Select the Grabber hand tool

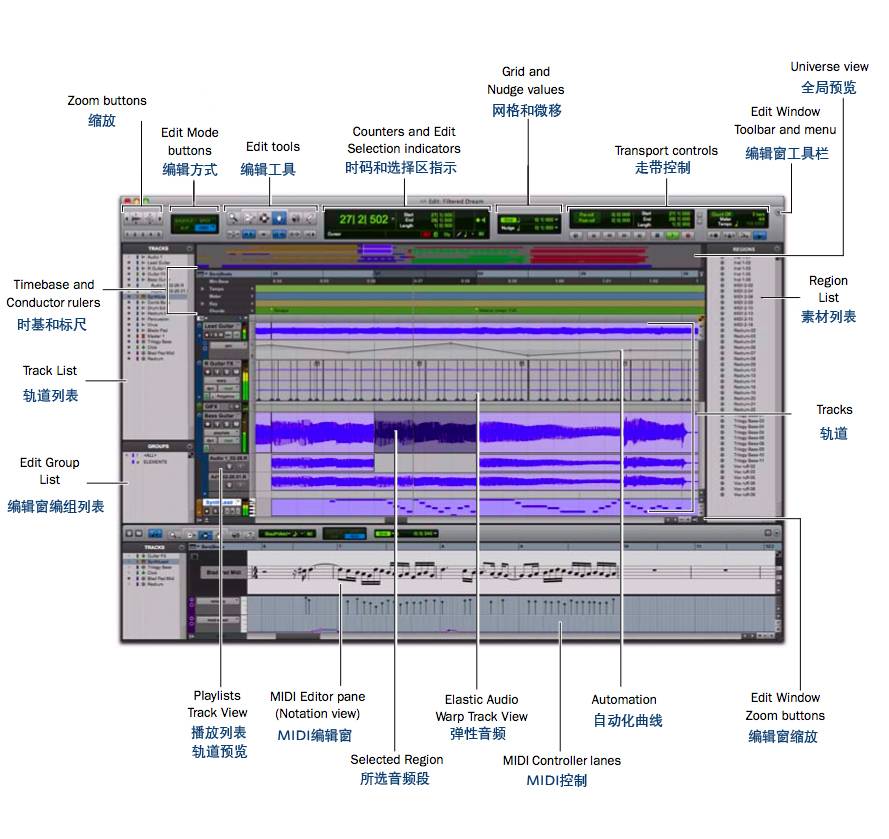[x=280, y=217]
